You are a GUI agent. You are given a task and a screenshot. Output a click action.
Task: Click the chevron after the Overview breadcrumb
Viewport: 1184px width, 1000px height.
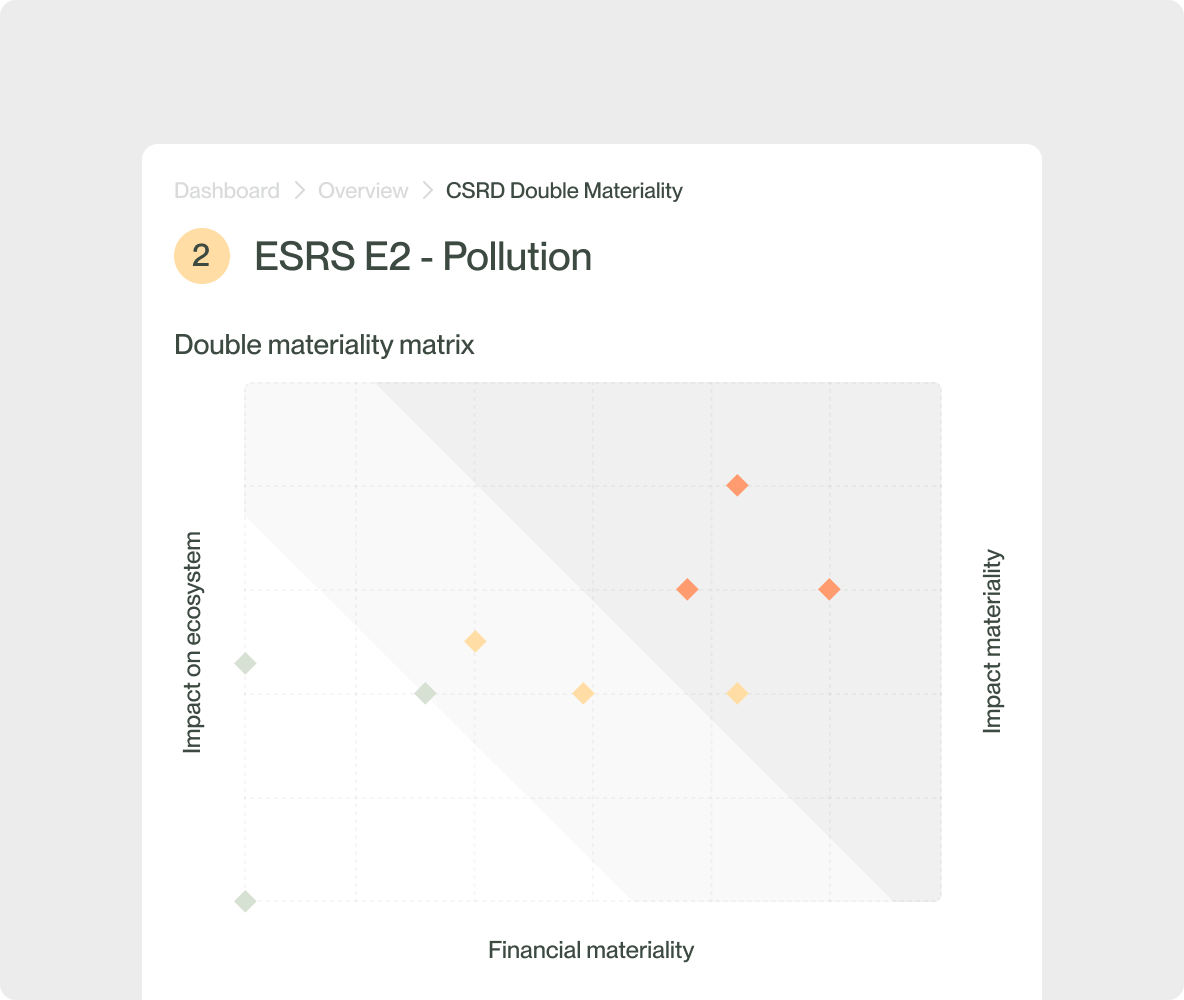428,191
